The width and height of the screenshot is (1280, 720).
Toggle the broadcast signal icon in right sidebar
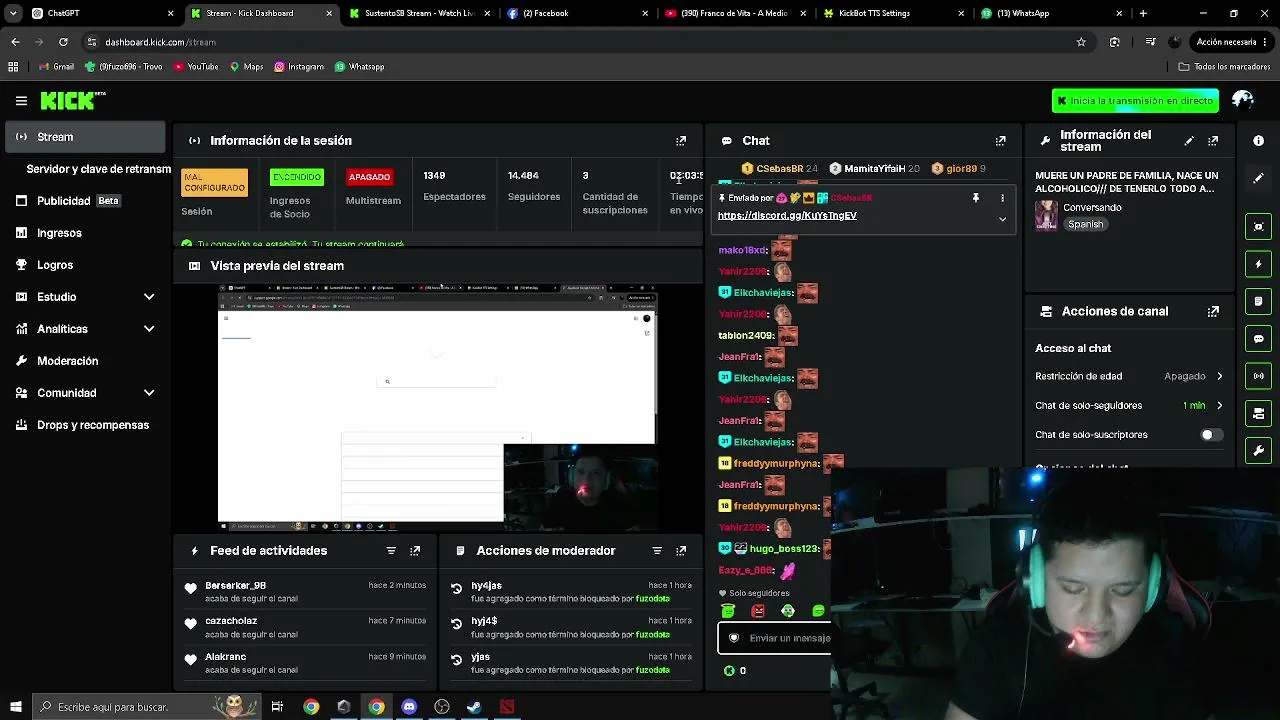point(1259,376)
